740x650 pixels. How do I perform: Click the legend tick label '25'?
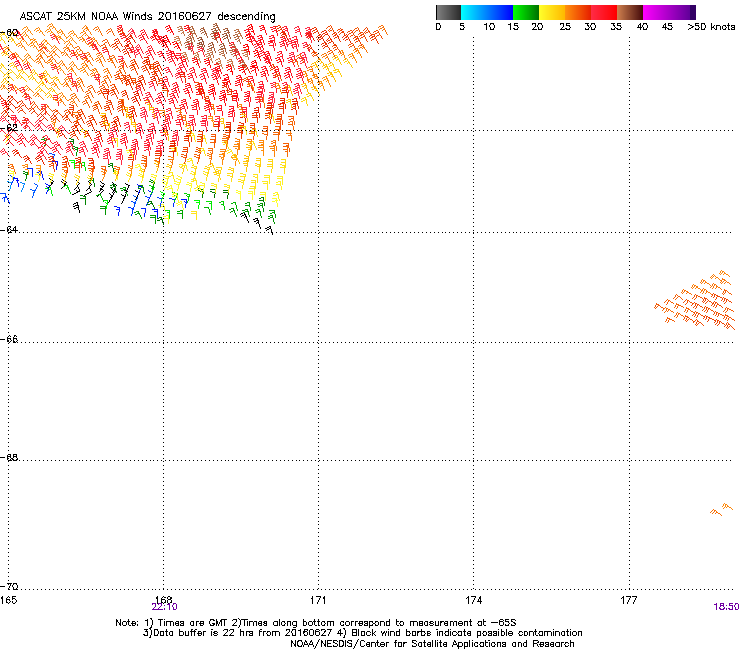click(x=565, y=27)
